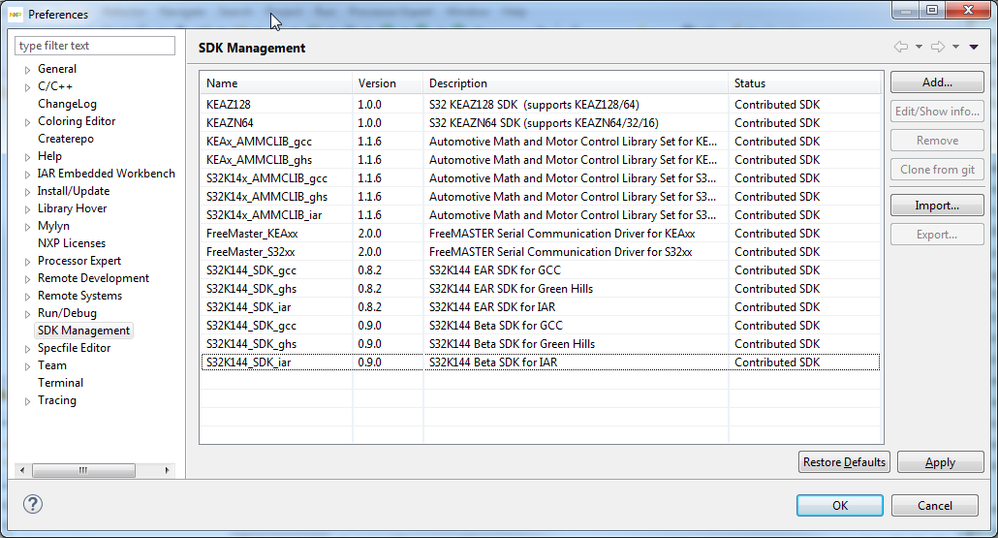Screen dimensions: 998x538
Task: Select S32K144 EAR SDK for IAR description
Action: click(x=492, y=308)
